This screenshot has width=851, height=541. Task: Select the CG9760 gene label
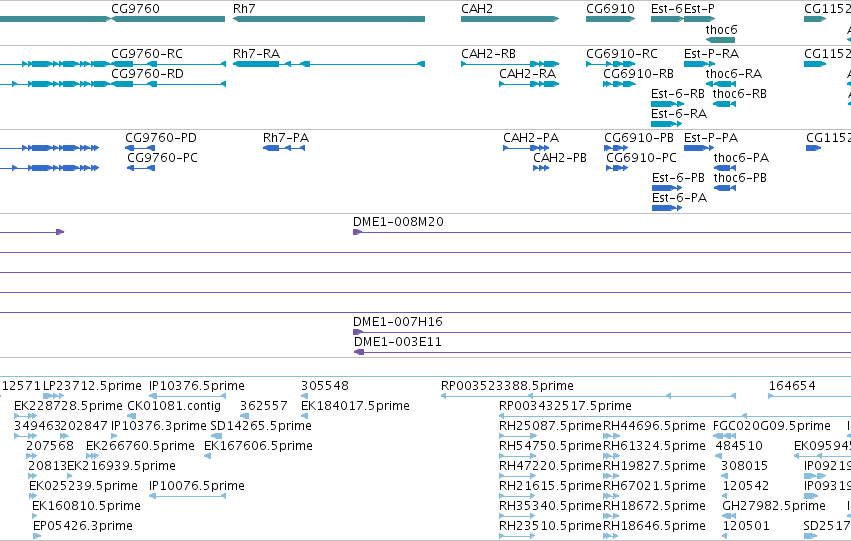point(135,9)
